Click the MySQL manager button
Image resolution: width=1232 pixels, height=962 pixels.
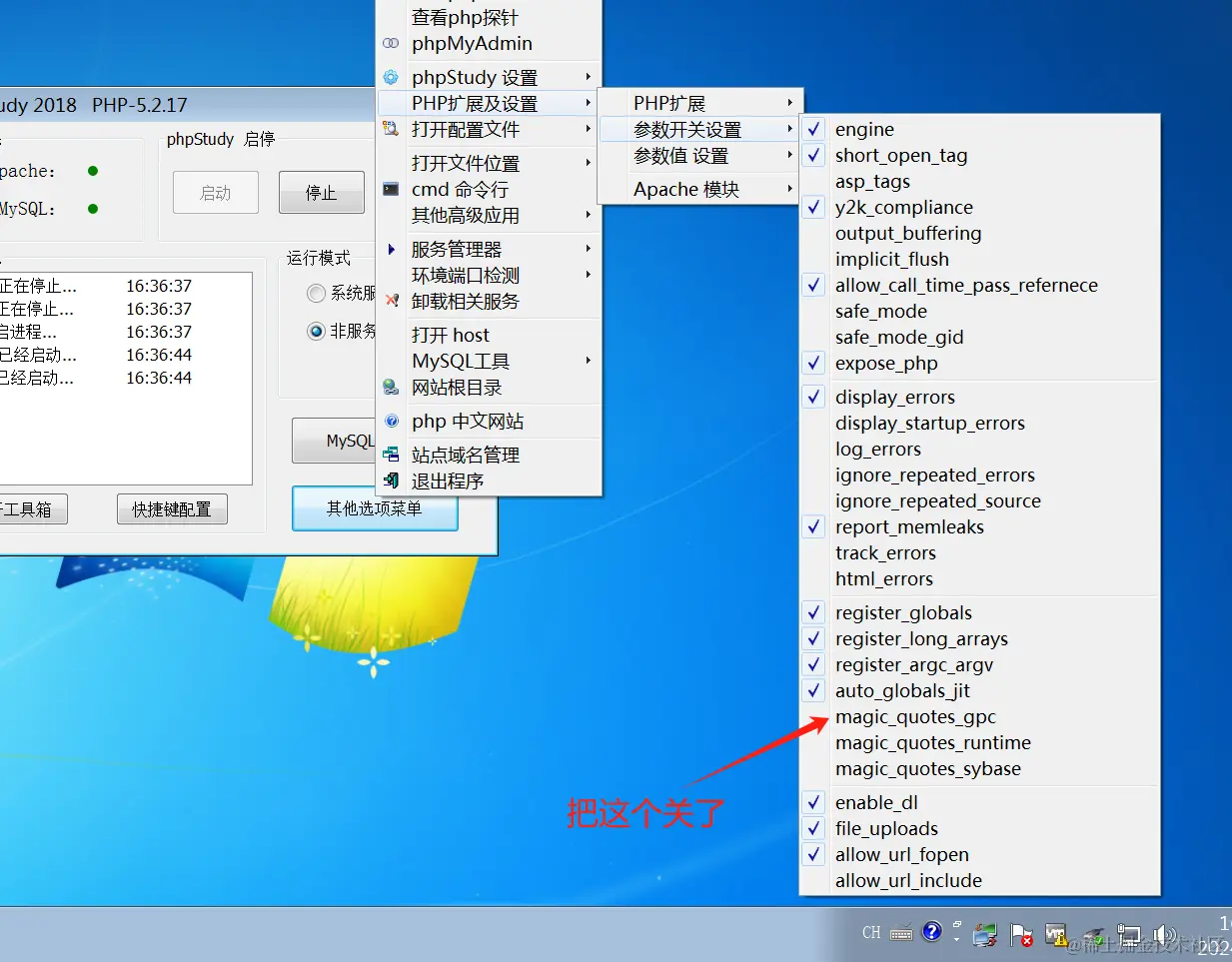334,441
